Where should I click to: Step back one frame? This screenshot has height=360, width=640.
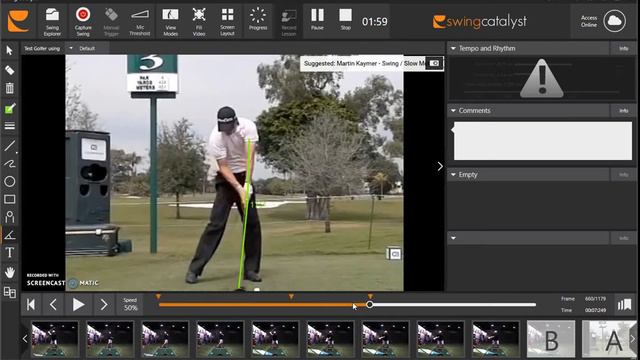click(53, 304)
